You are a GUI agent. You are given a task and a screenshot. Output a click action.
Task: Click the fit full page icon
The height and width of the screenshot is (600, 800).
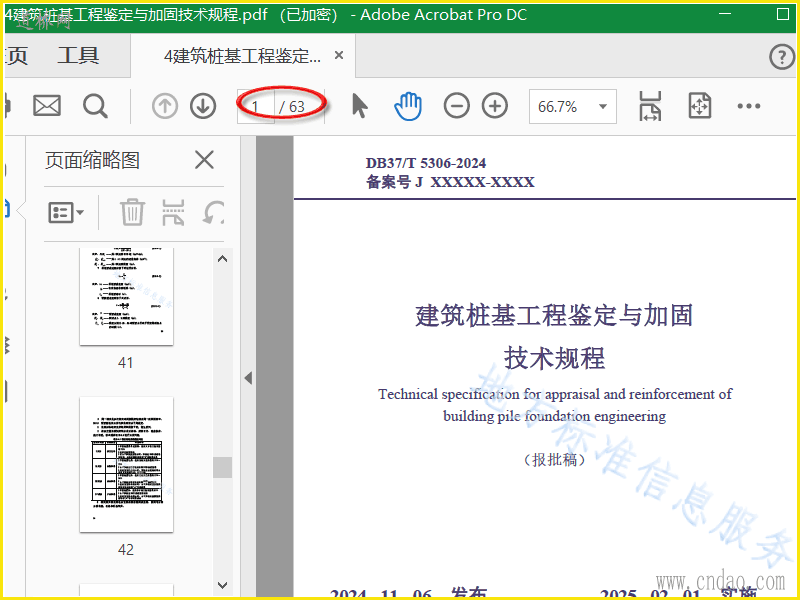pyautogui.click(x=699, y=106)
